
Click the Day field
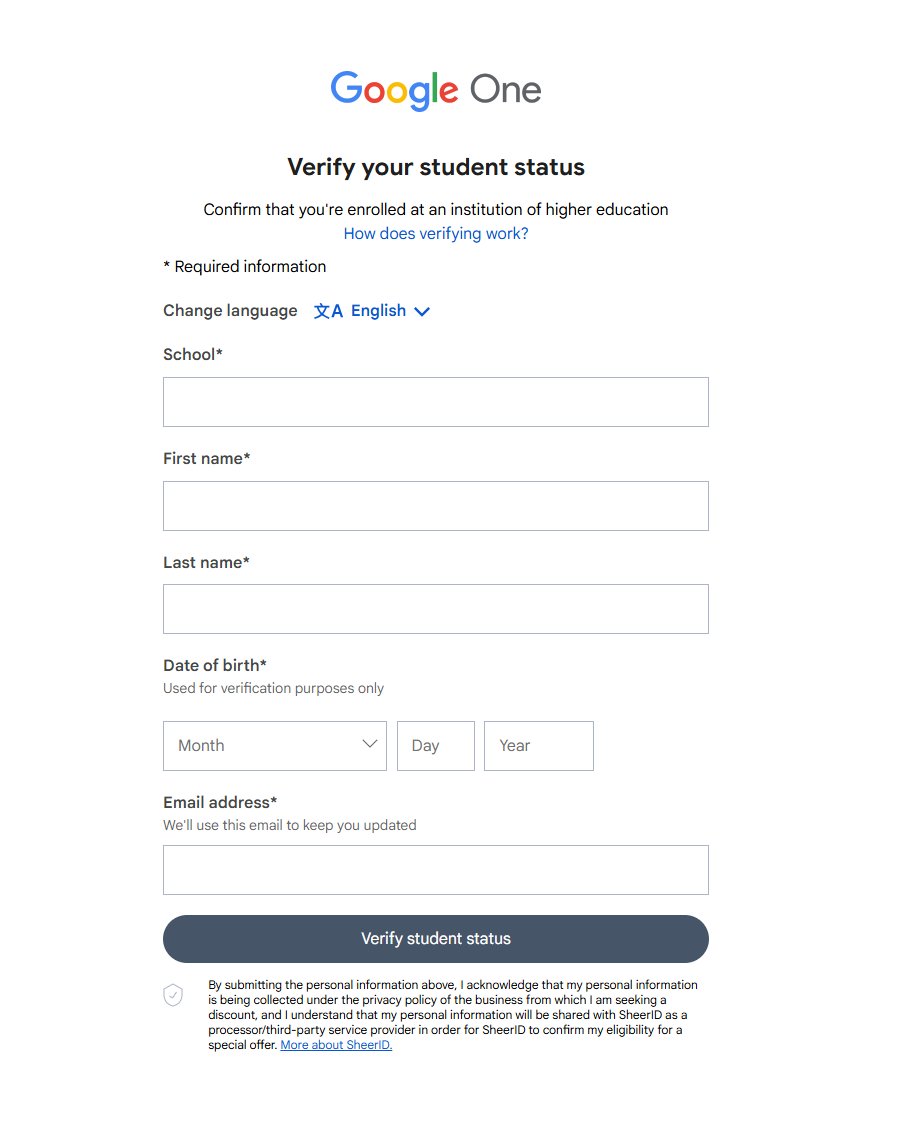pos(436,746)
